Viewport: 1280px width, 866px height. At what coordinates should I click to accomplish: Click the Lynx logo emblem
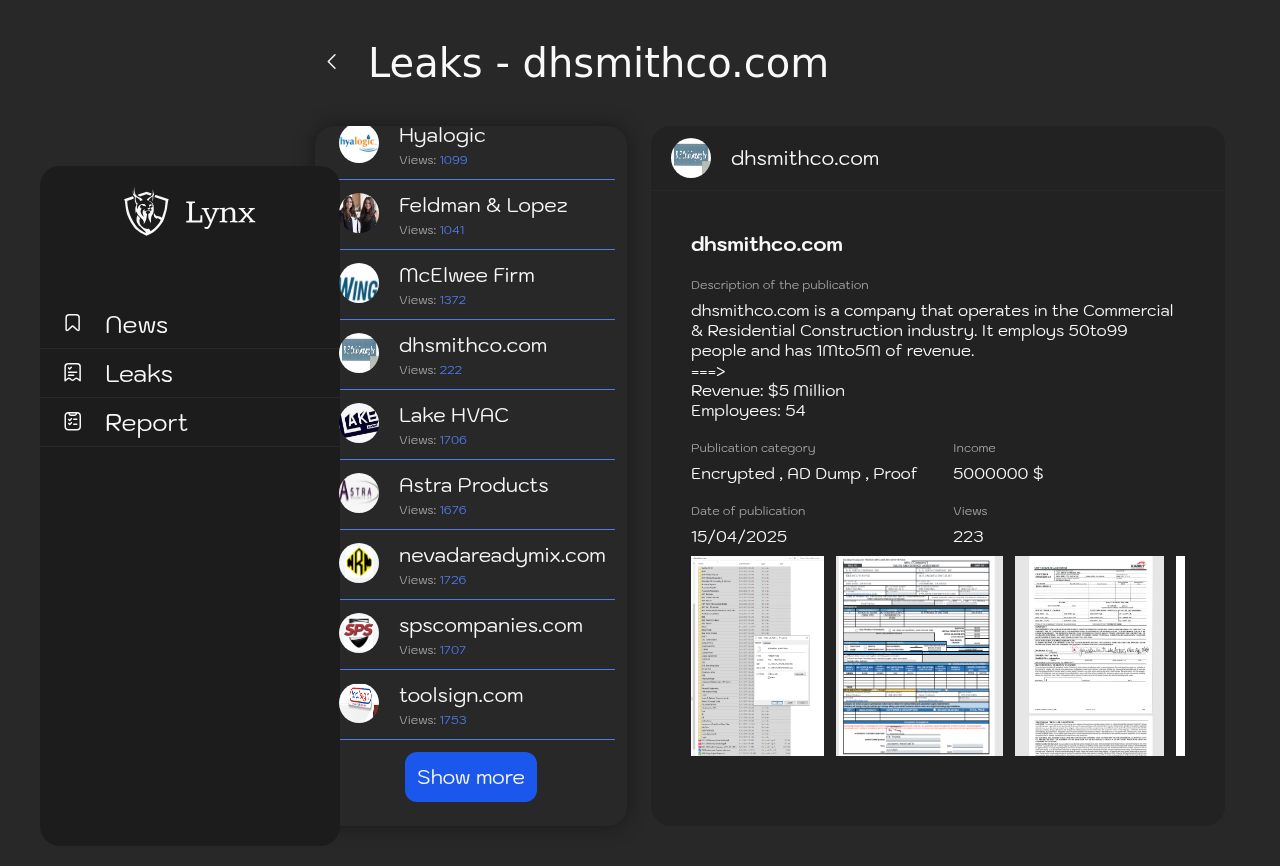click(146, 212)
